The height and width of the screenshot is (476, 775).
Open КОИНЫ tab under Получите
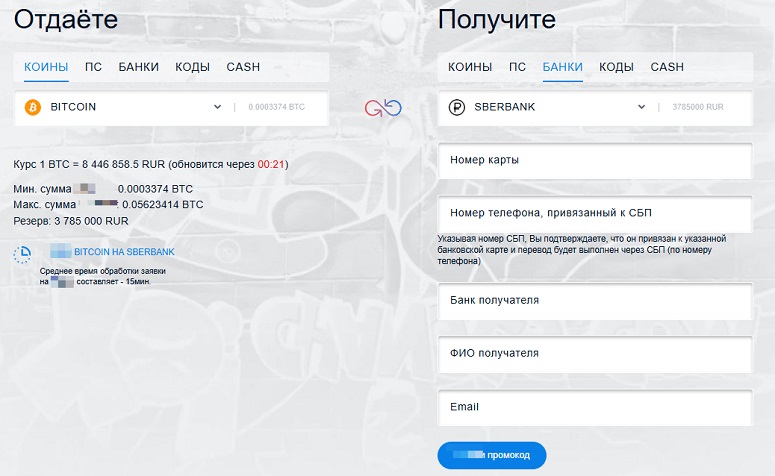(470, 67)
